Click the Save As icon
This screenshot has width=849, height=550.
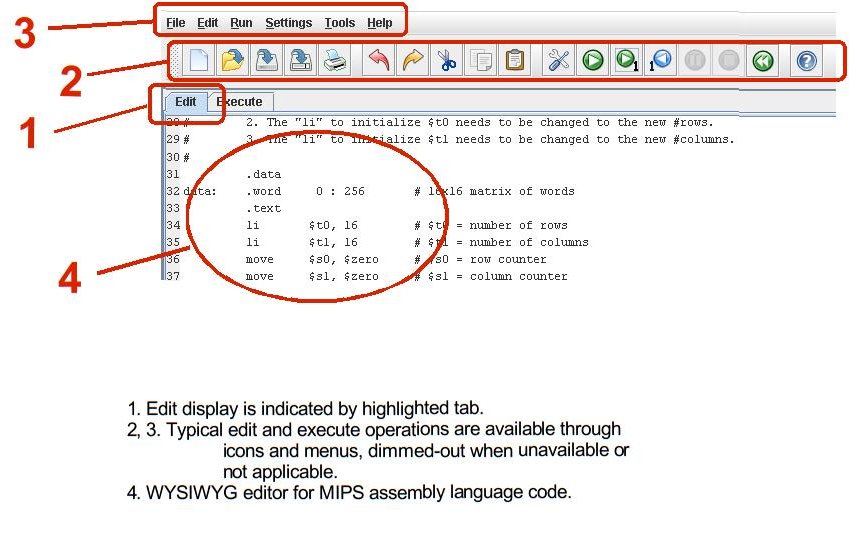[x=301, y=60]
